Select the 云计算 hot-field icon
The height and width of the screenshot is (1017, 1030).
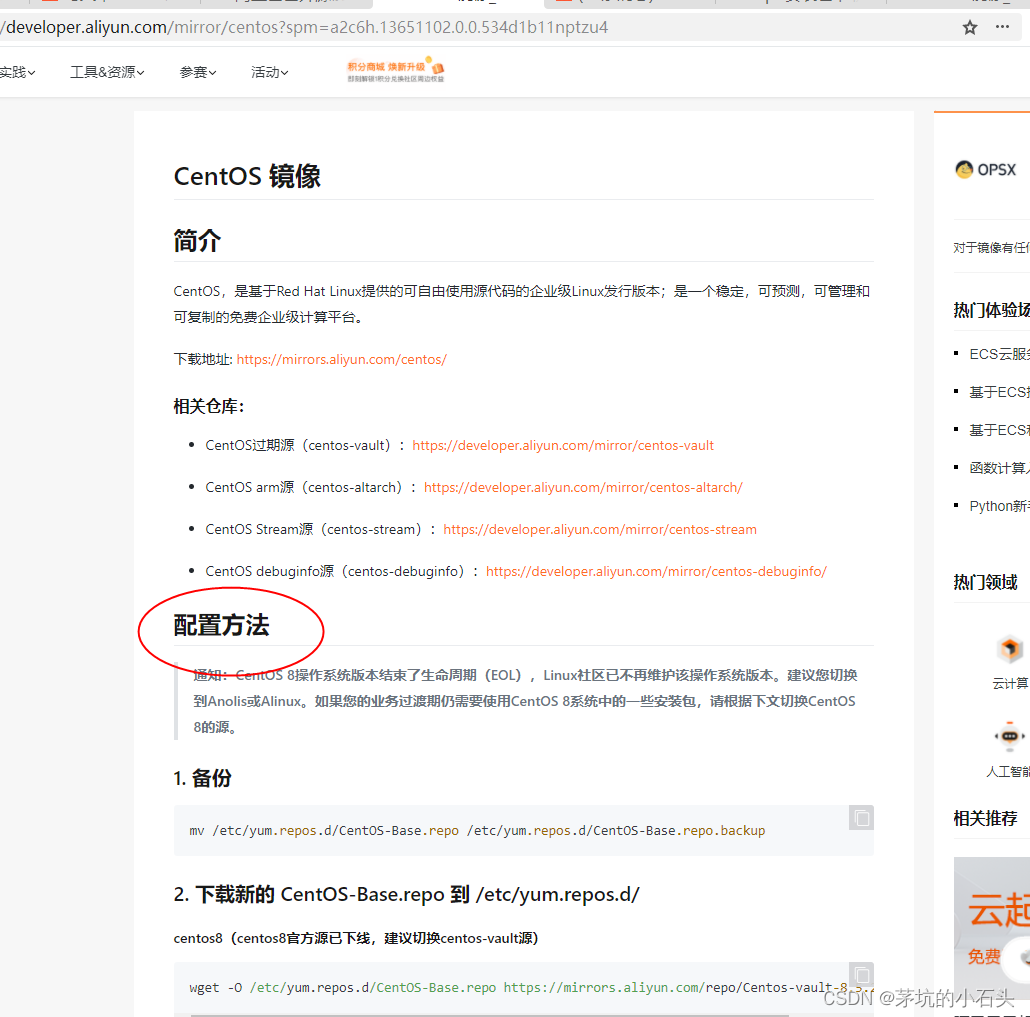coord(1010,649)
